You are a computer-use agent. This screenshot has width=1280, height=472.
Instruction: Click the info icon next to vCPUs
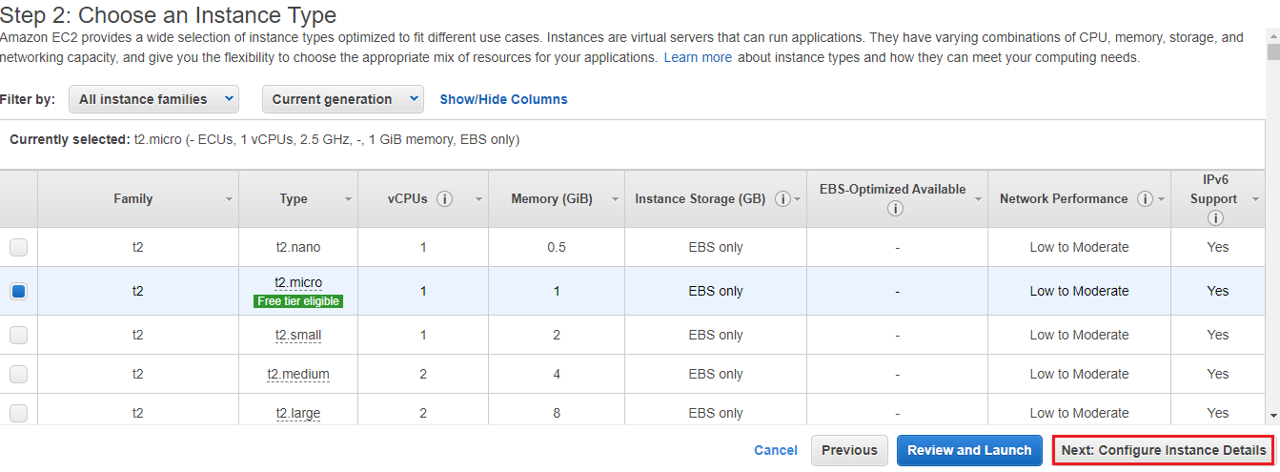[x=445, y=199]
